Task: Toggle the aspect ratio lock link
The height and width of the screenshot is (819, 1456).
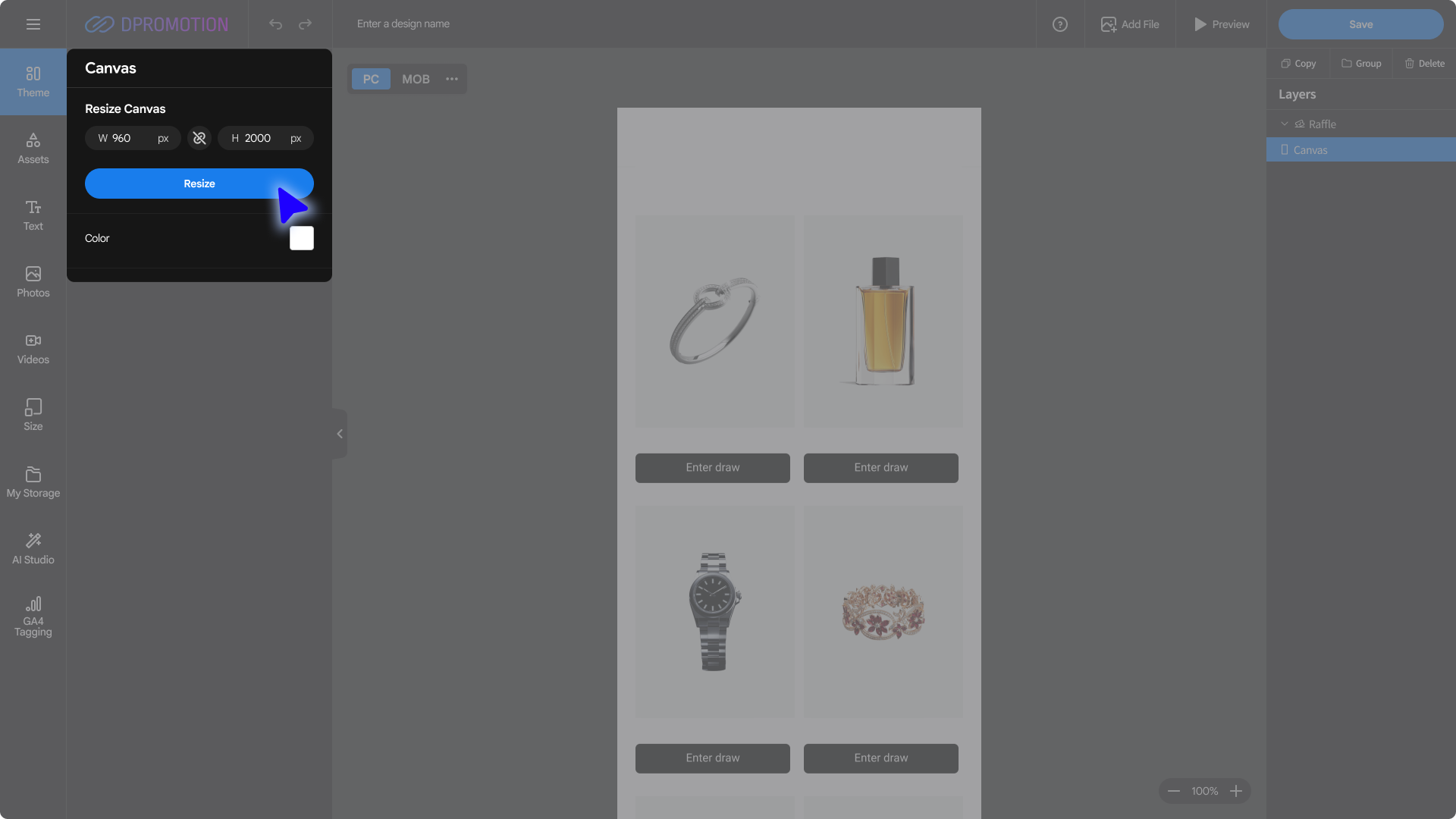Action: (x=199, y=138)
